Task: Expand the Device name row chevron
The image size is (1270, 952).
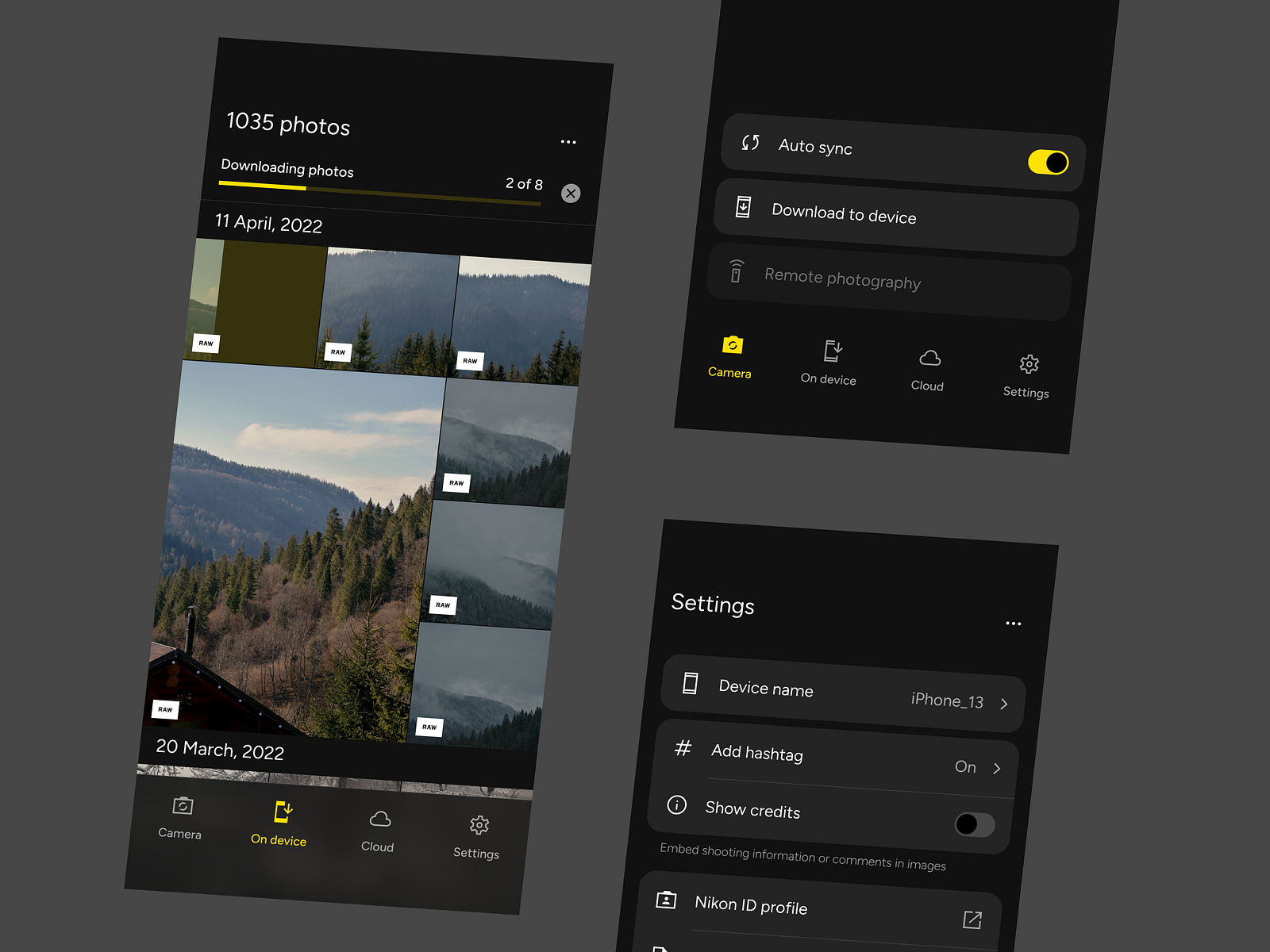Action: [1004, 704]
